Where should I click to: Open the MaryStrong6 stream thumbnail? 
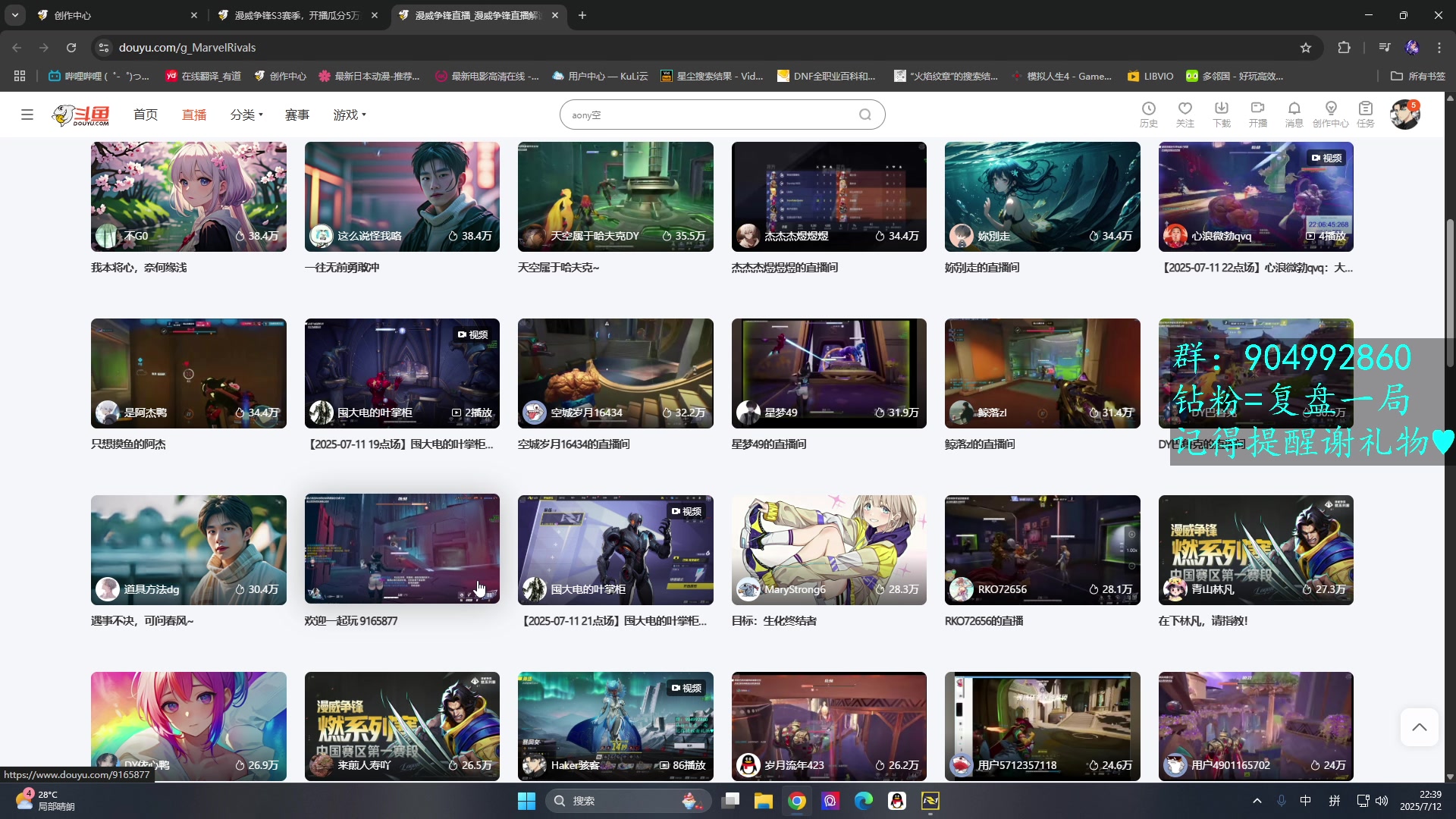(x=829, y=550)
